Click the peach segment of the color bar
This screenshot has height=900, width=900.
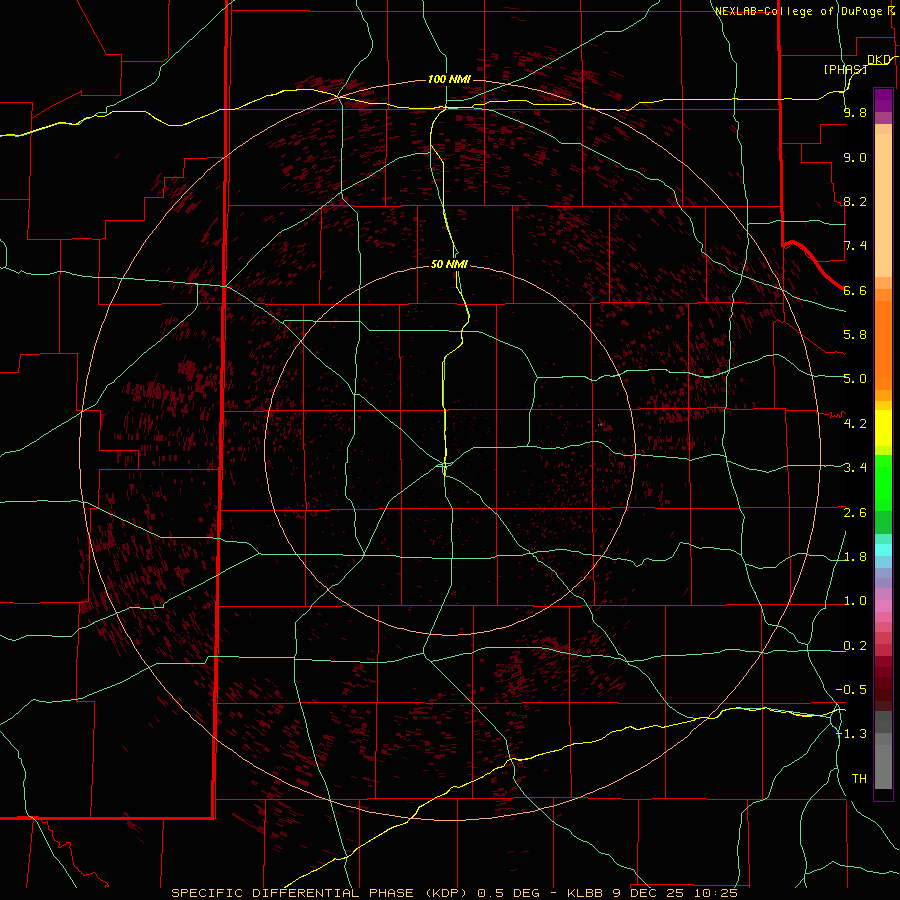[883, 207]
